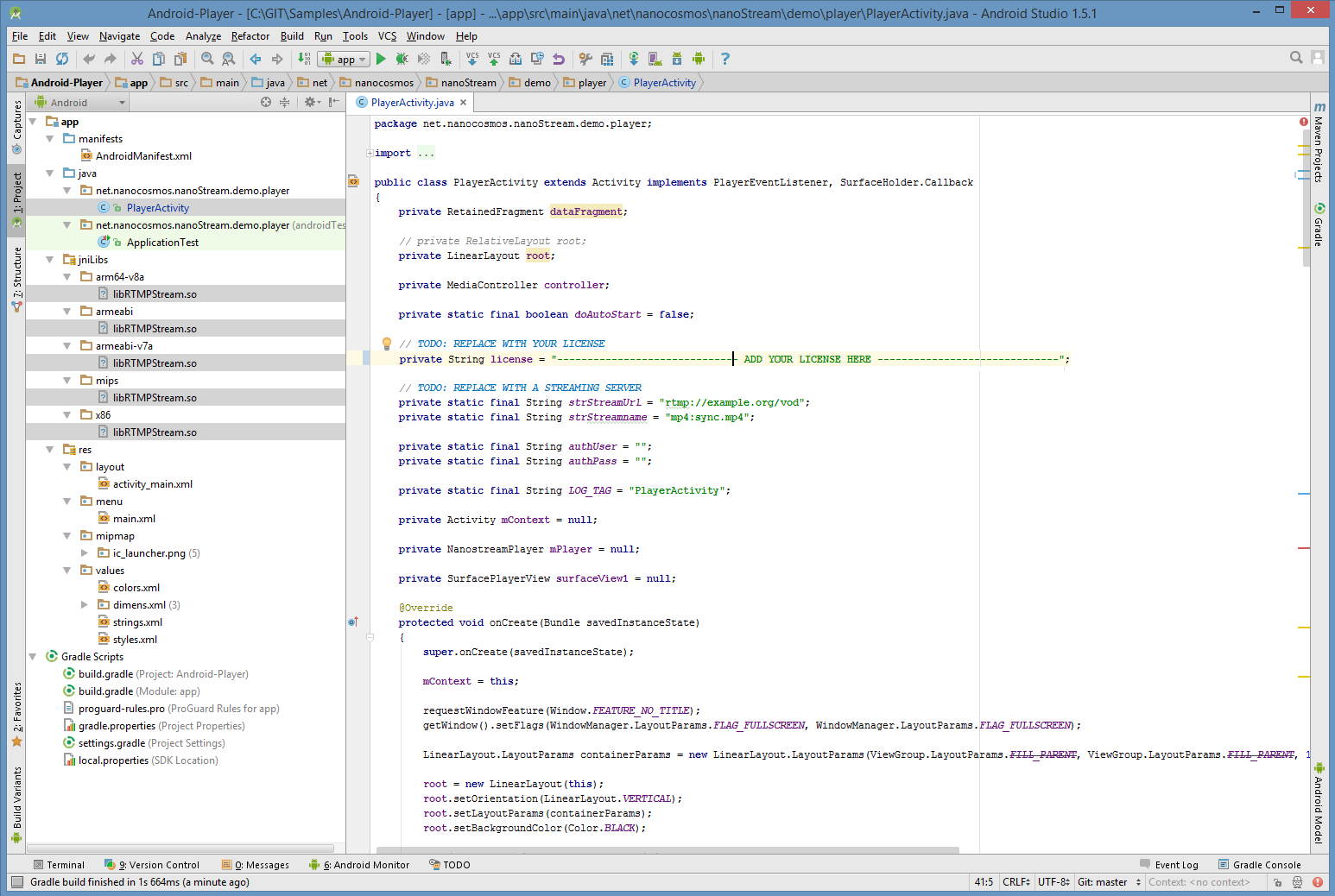Open the Build menu
The height and width of the screenshot is (896, 1335).
[292, 36]
